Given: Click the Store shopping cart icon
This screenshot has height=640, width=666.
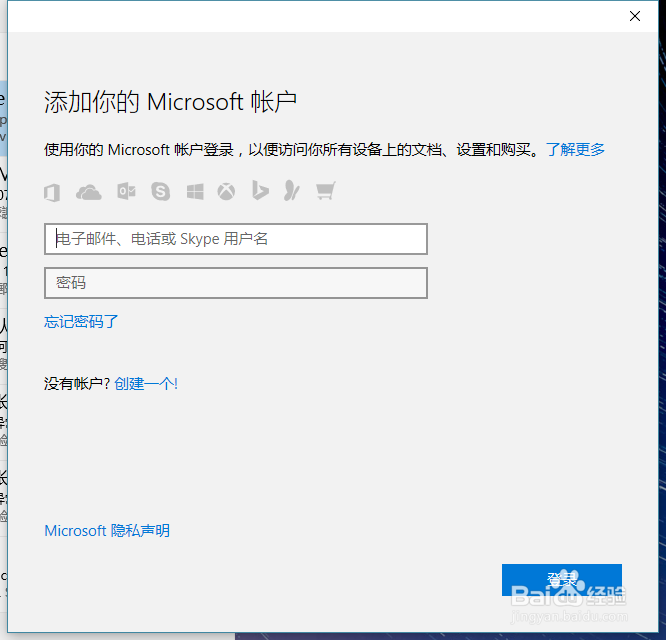Looking at the screenshot, I should [x=326, y=191].
